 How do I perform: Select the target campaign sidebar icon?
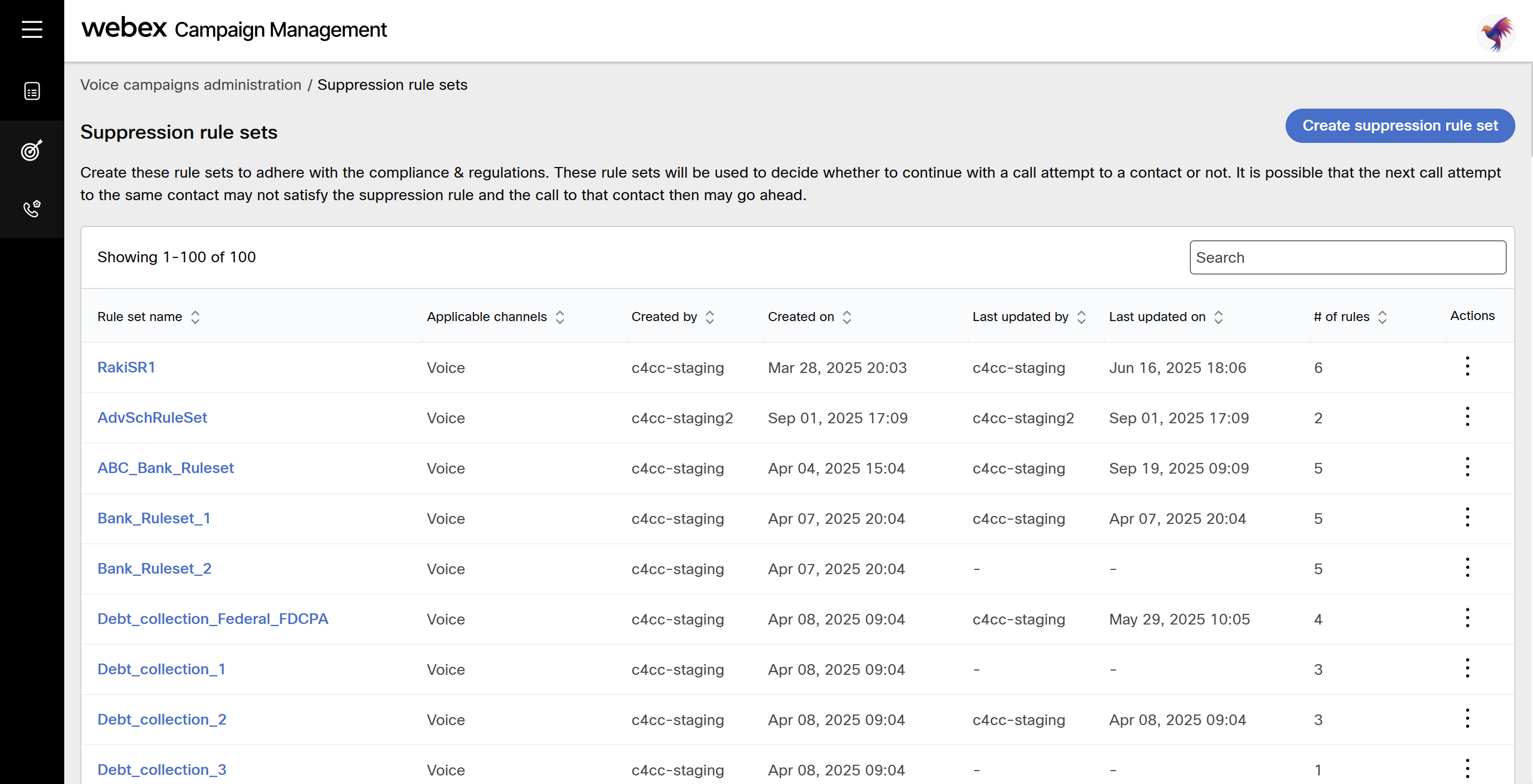[32, 150]
